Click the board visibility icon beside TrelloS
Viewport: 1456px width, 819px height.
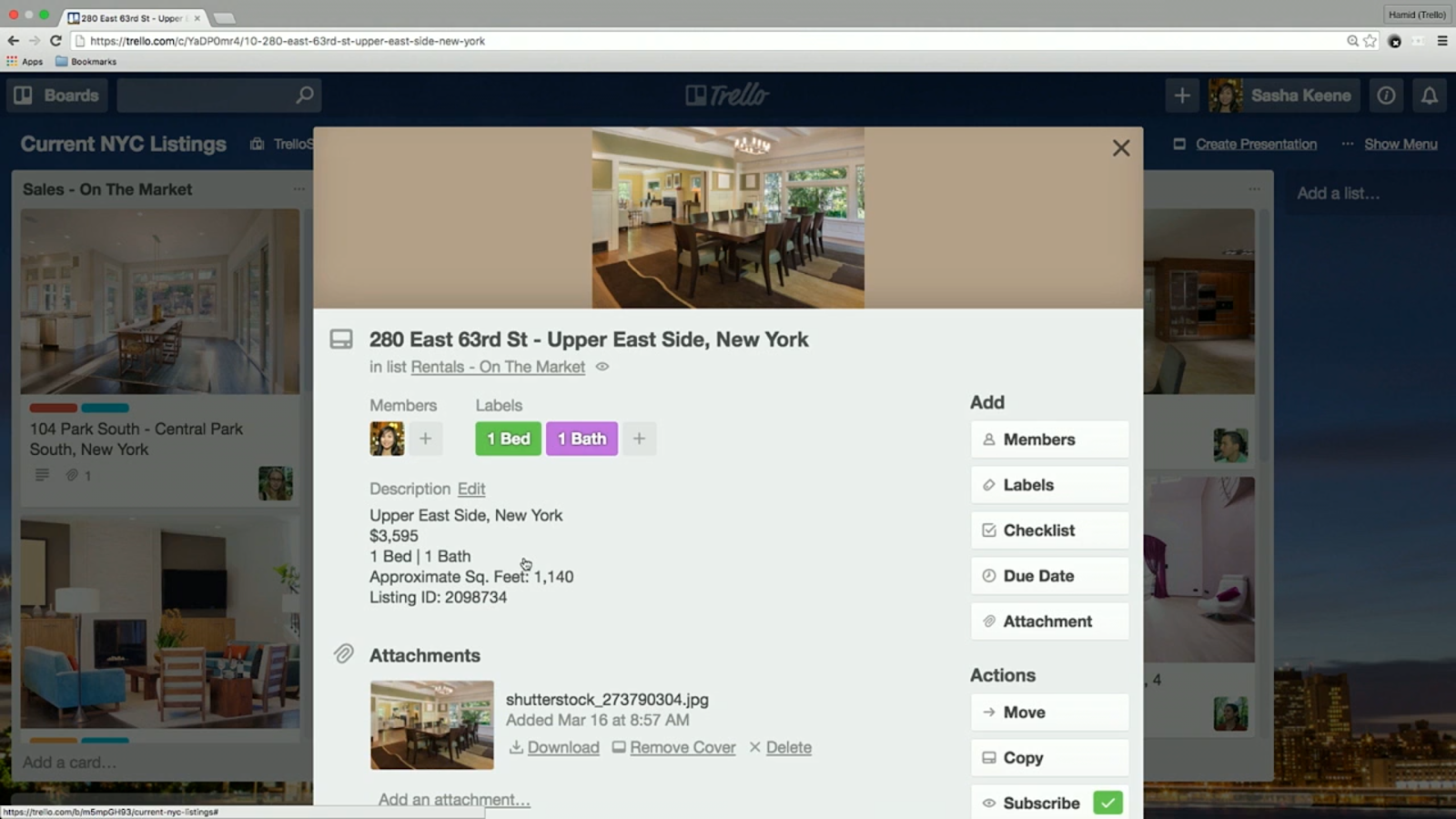click(x=258, y=144)
